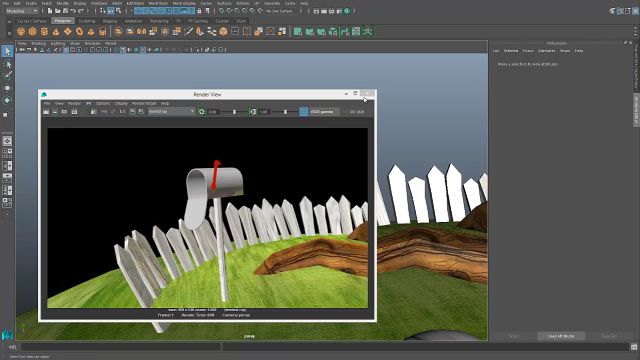Click the Load Attributes button
Screen dimensions: 640x360
pyautogui.click(x=561, y=336)
